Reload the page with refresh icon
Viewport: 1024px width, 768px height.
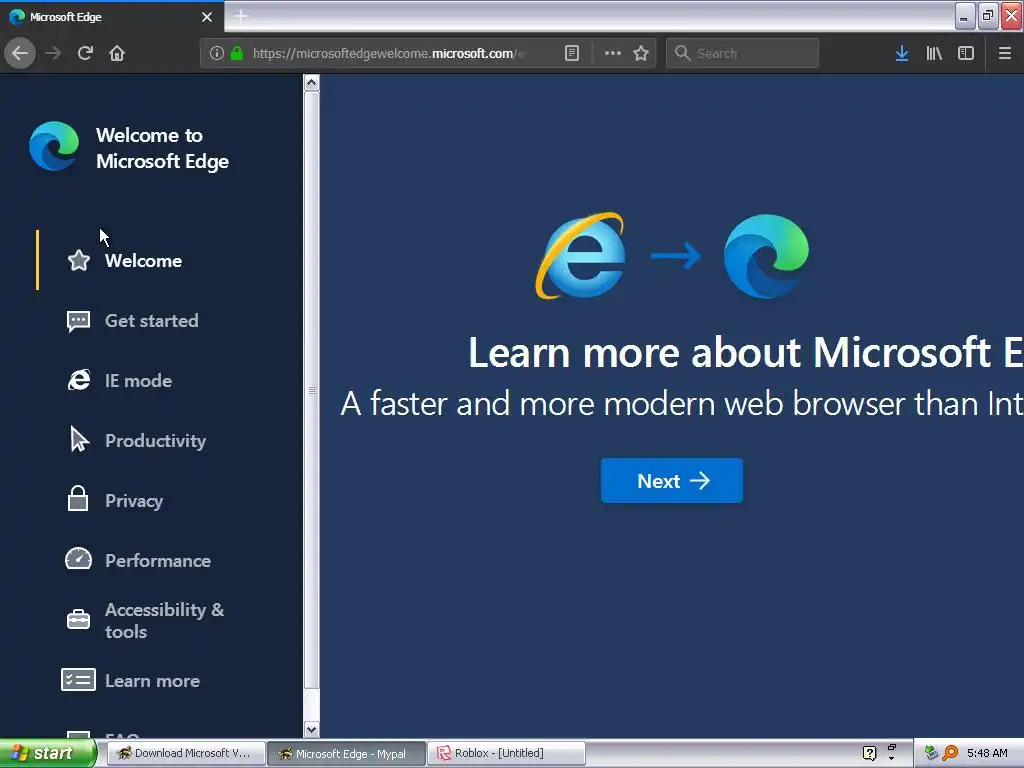[85, 53]
